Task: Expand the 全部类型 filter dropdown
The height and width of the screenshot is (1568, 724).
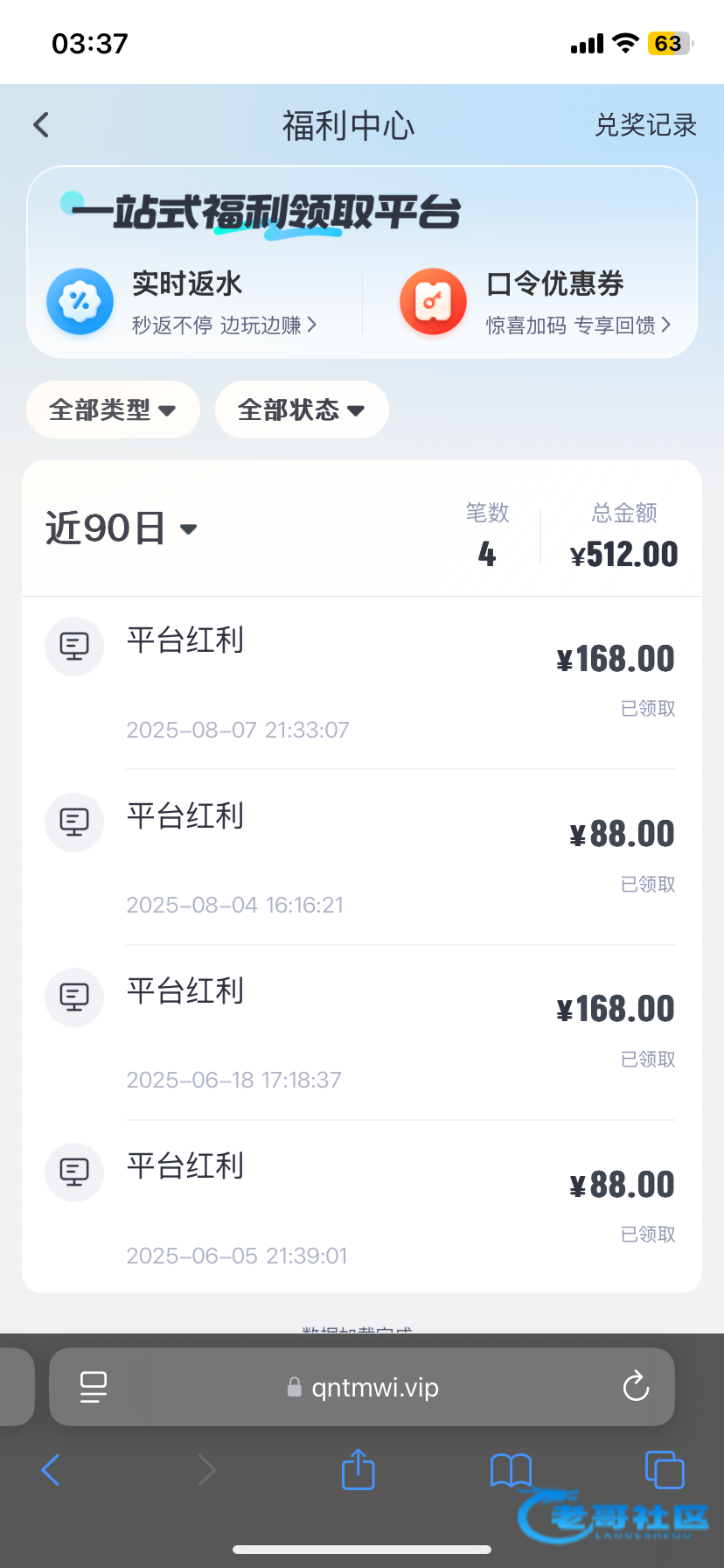Action: tap(113, 409)
